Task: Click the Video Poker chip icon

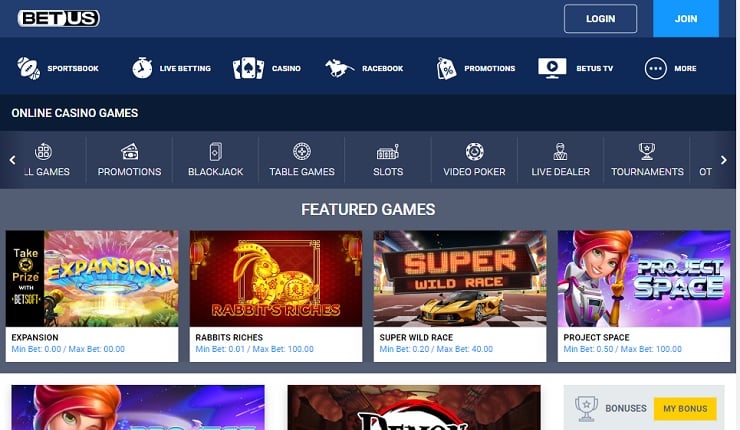Action: click(x=474, y=152)
